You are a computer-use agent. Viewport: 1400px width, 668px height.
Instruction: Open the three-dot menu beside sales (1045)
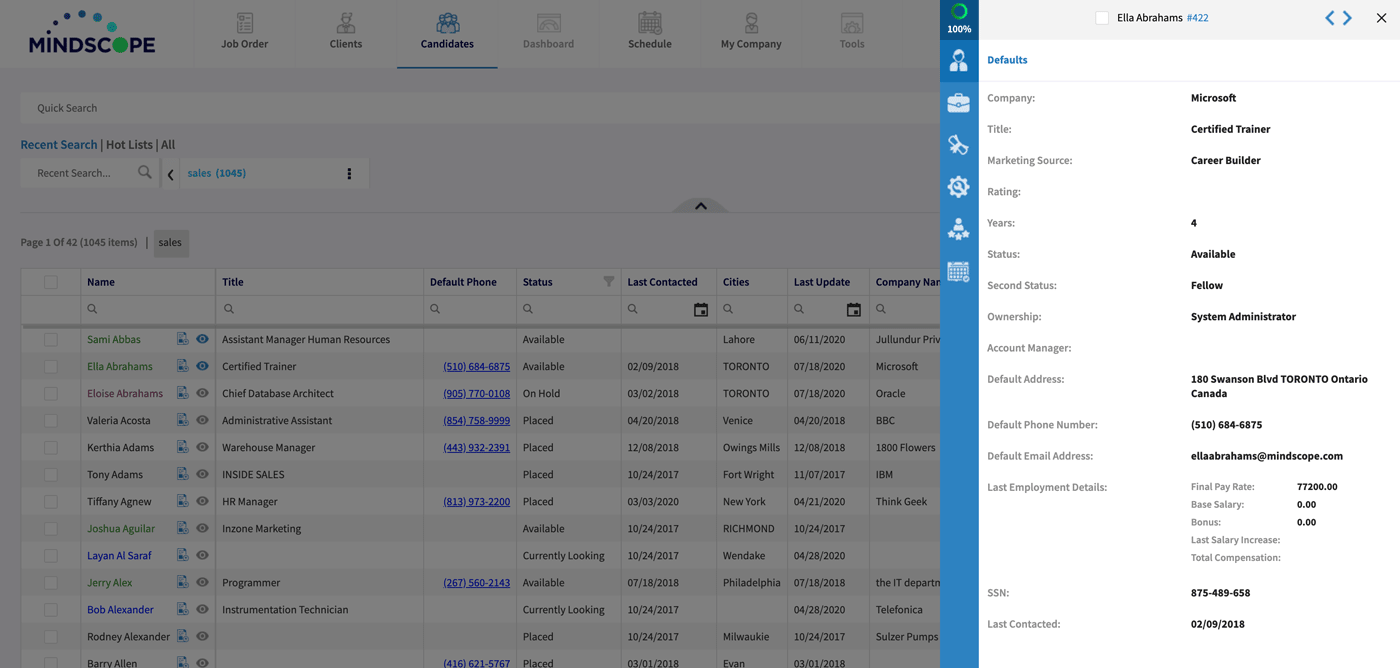tap(349, 172)
